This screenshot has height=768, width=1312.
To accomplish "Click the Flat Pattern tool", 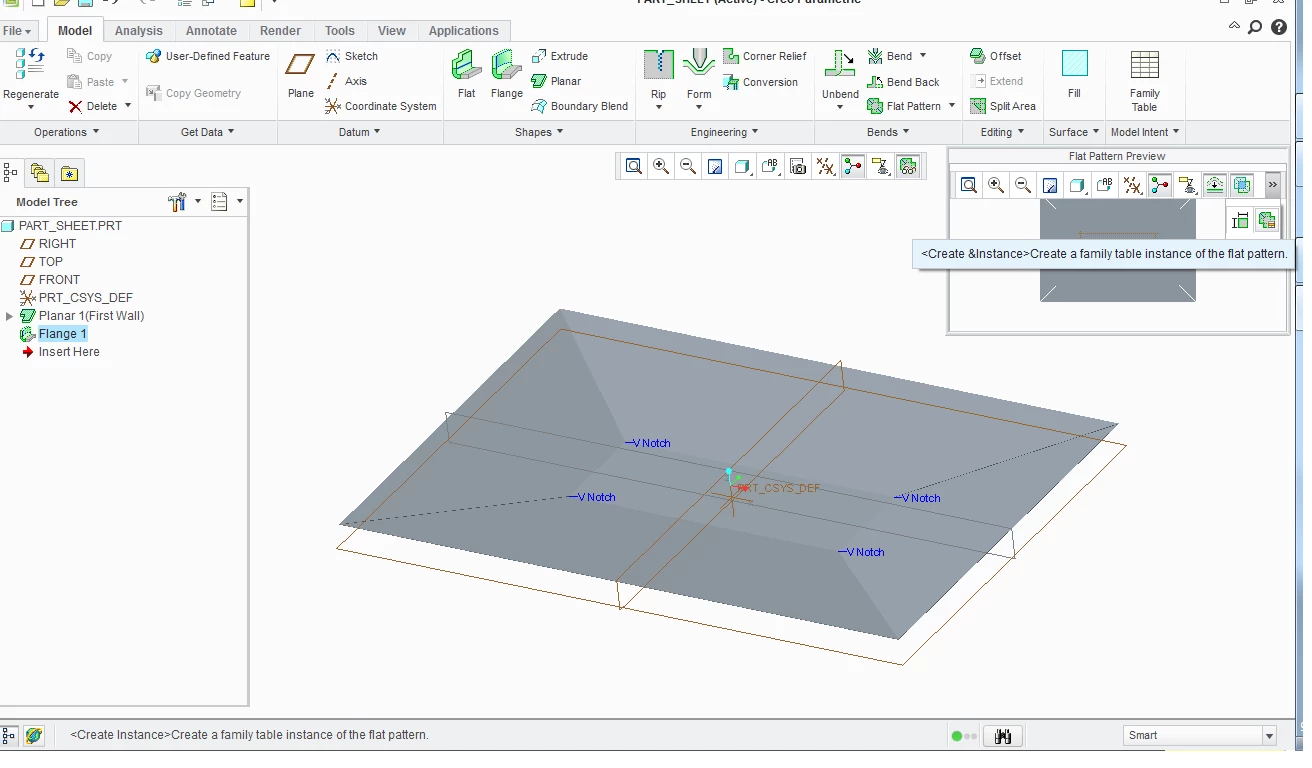I will click(x=904, y=106).
